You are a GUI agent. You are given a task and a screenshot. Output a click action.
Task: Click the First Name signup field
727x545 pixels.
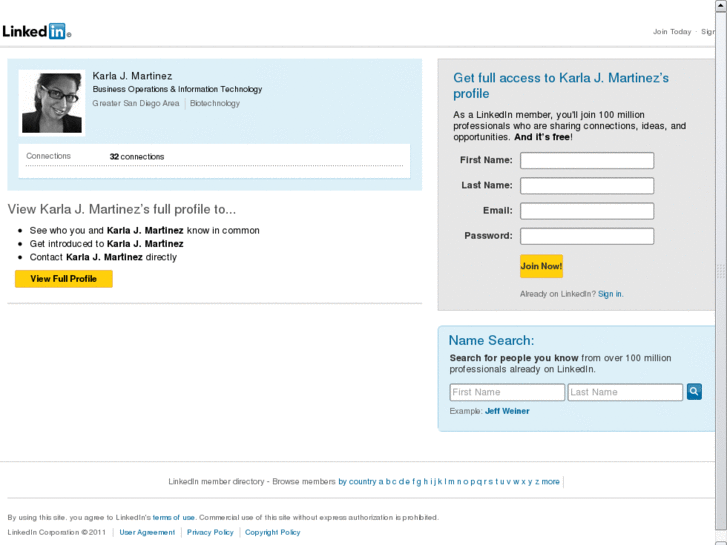587,160
